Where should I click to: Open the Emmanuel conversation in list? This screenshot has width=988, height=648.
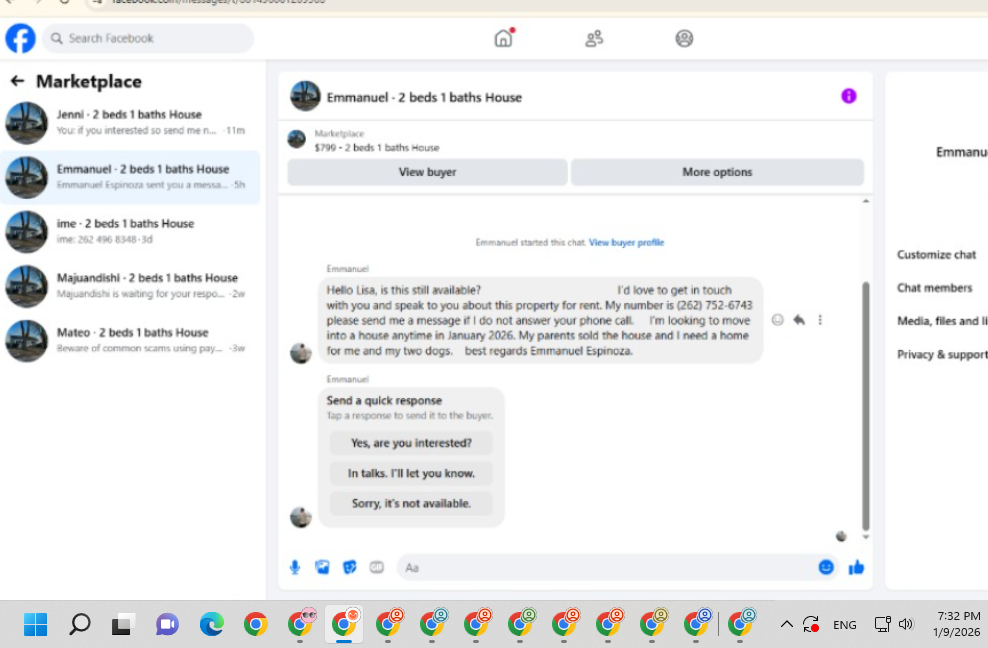130,177
